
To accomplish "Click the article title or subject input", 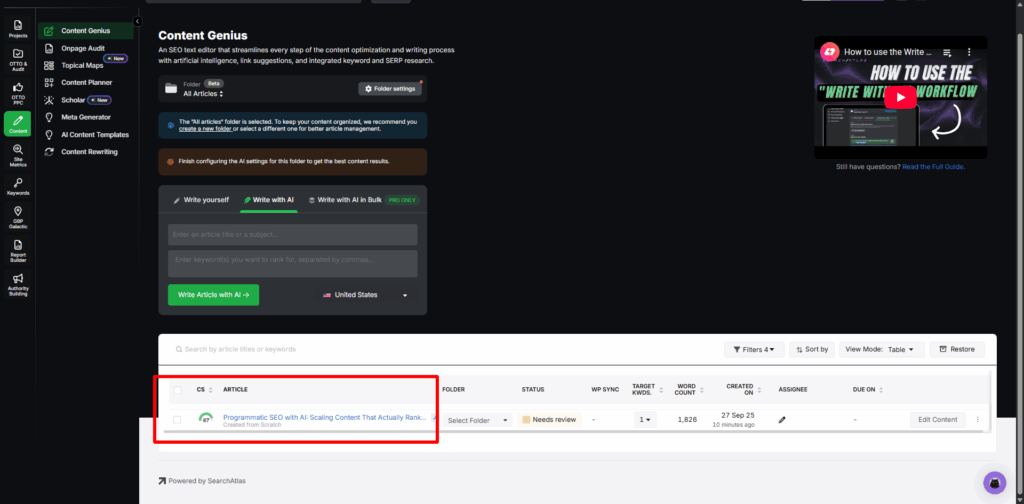I will pos(293,234).
